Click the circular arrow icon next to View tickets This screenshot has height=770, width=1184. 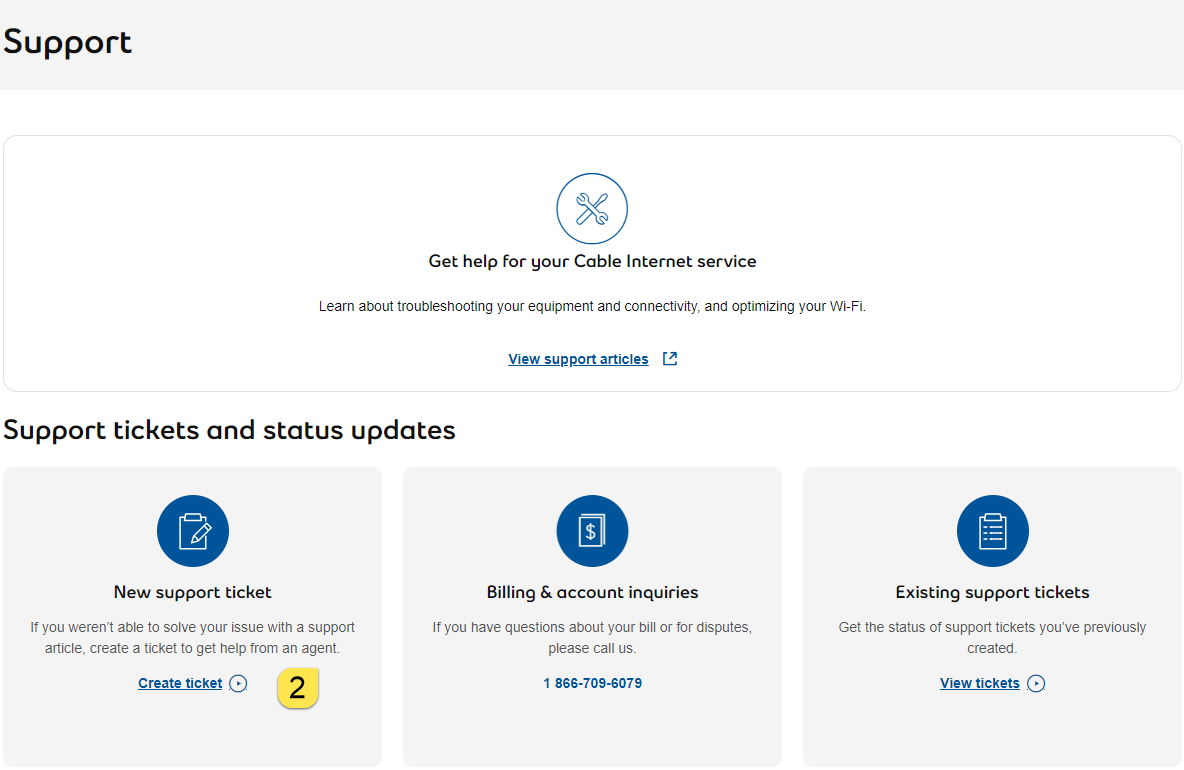[x=1037, y=683]
